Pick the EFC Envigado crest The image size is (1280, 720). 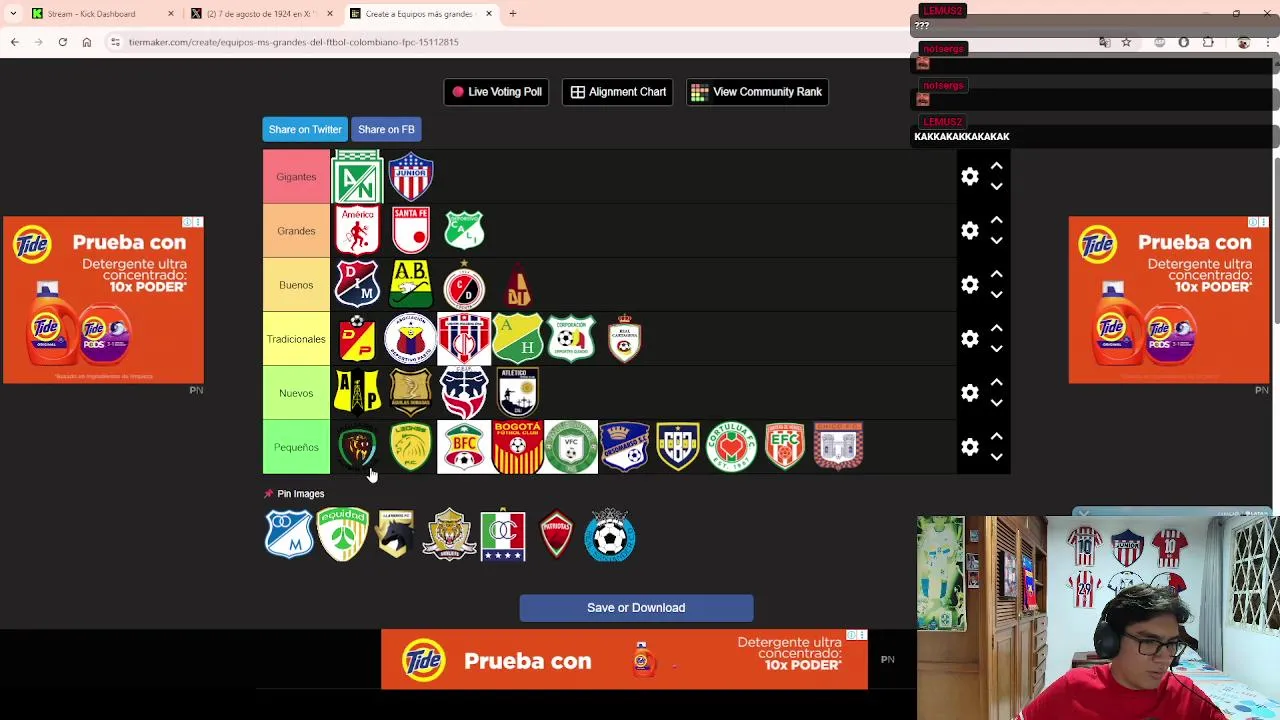(785, 447)
